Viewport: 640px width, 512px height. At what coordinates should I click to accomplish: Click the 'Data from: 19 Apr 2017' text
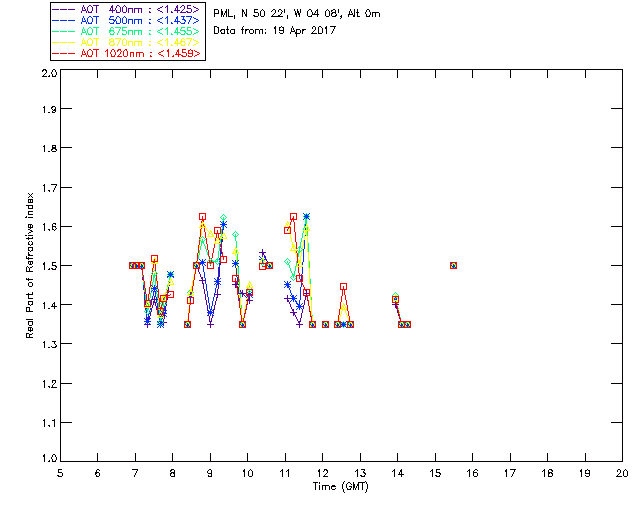coord(274,31)
